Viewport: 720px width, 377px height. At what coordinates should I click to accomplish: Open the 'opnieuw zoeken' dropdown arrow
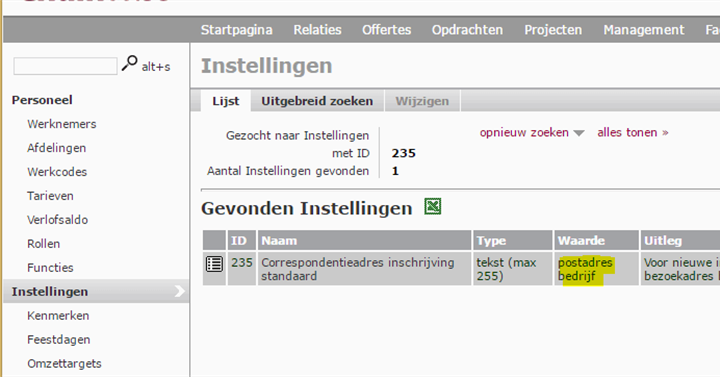click(579, 133)
